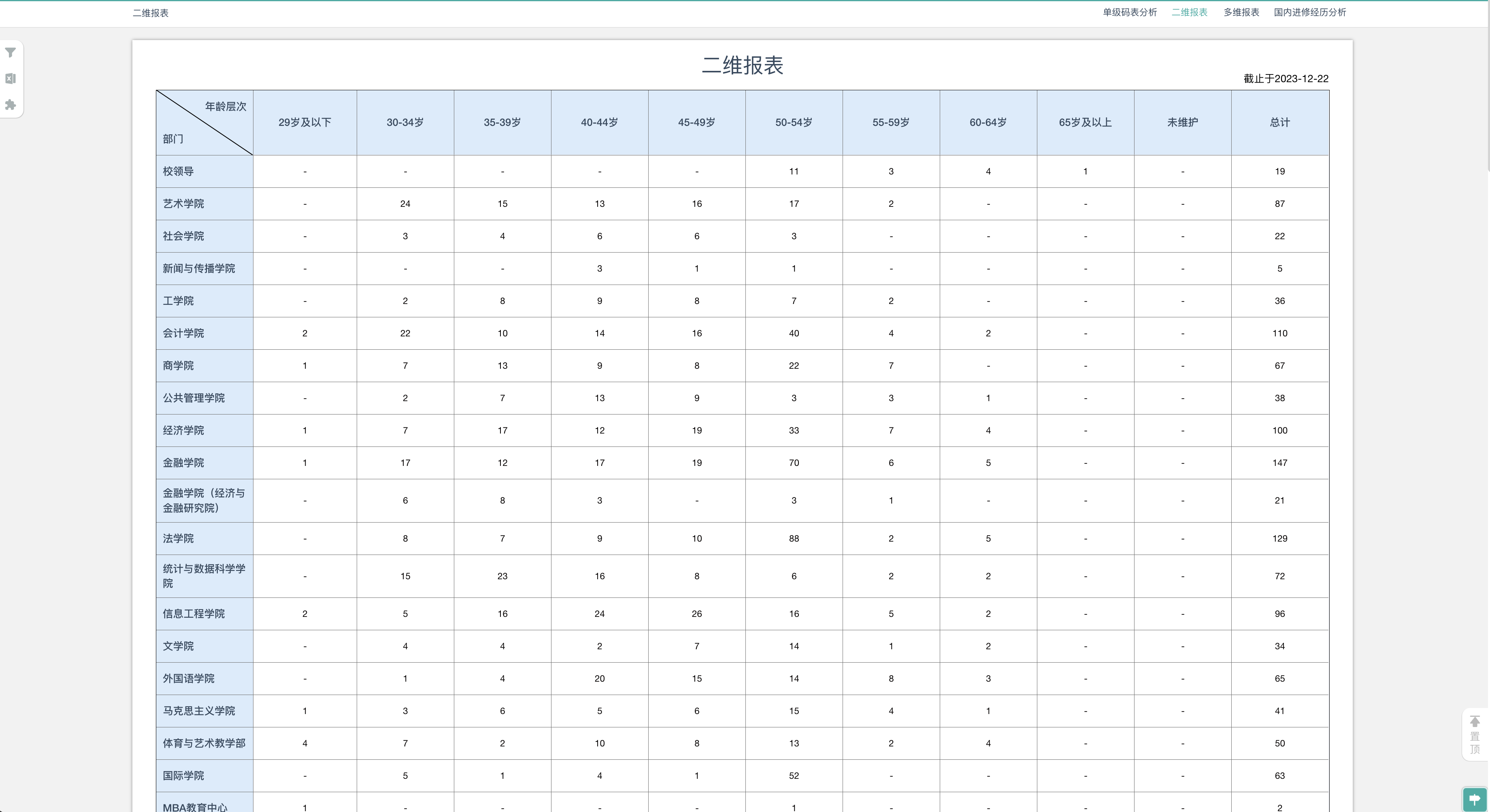Viewport: 1490px width, 812px height.
Task: Click the green signpost icon button
Action: point(1475,799)
